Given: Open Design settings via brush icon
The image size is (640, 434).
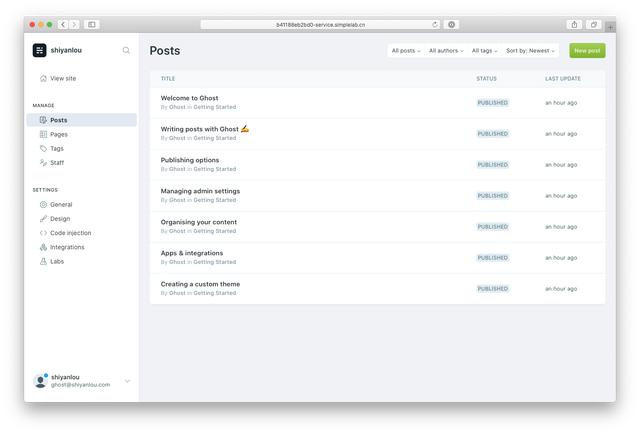Looking at the screenshot, I should [43, 218].
